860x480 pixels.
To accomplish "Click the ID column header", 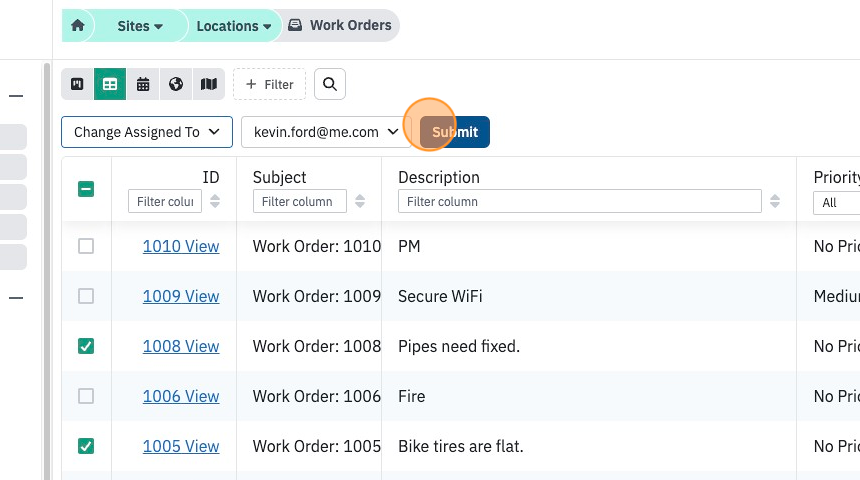I will (x=211, y=177).
